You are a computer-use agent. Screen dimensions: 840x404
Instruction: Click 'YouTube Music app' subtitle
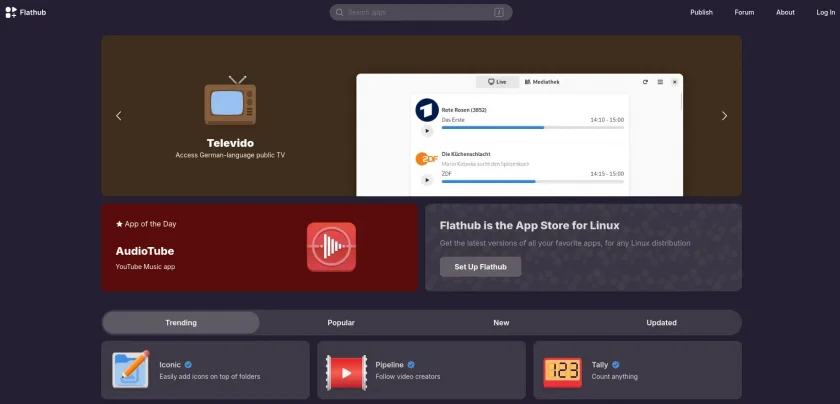click(x=145, y=266)
